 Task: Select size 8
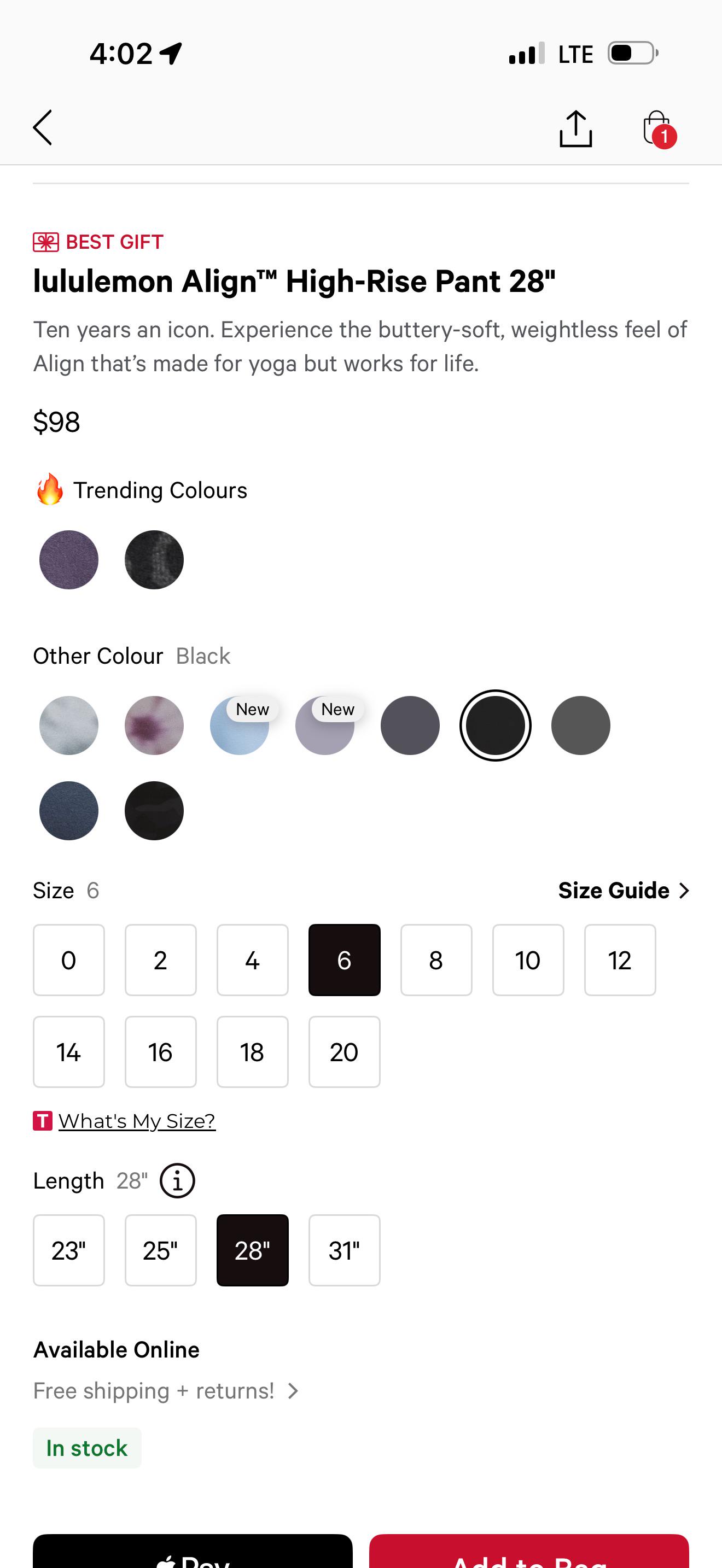coord(436,960)
